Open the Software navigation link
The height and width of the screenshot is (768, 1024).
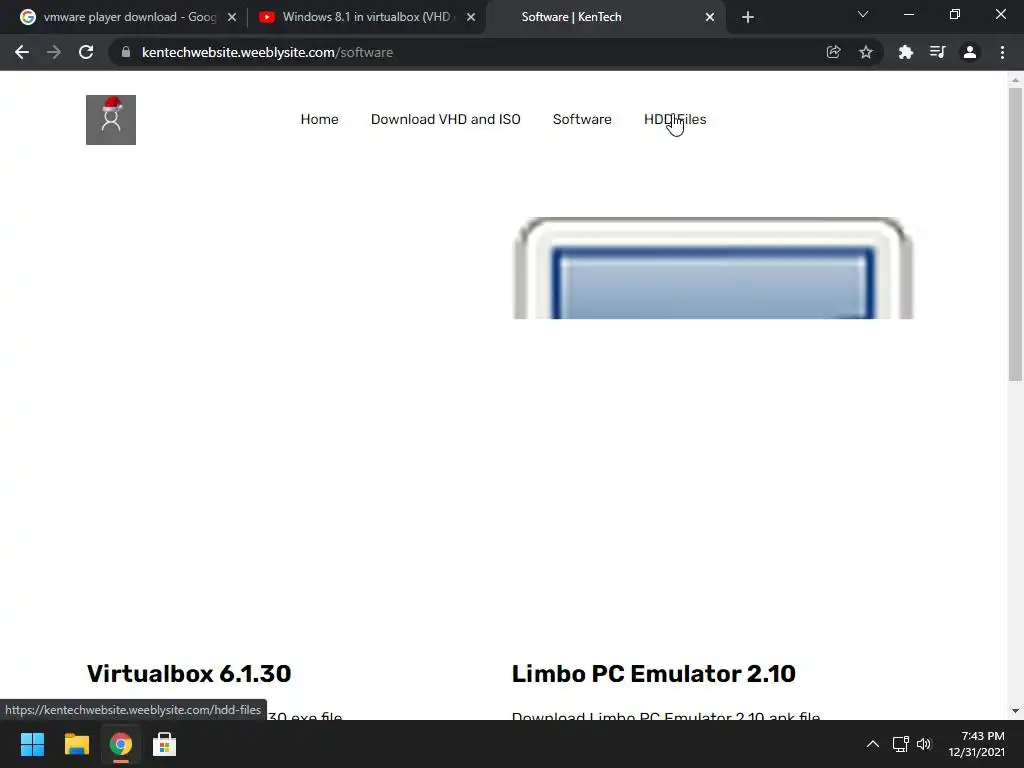tap(582, 120)
